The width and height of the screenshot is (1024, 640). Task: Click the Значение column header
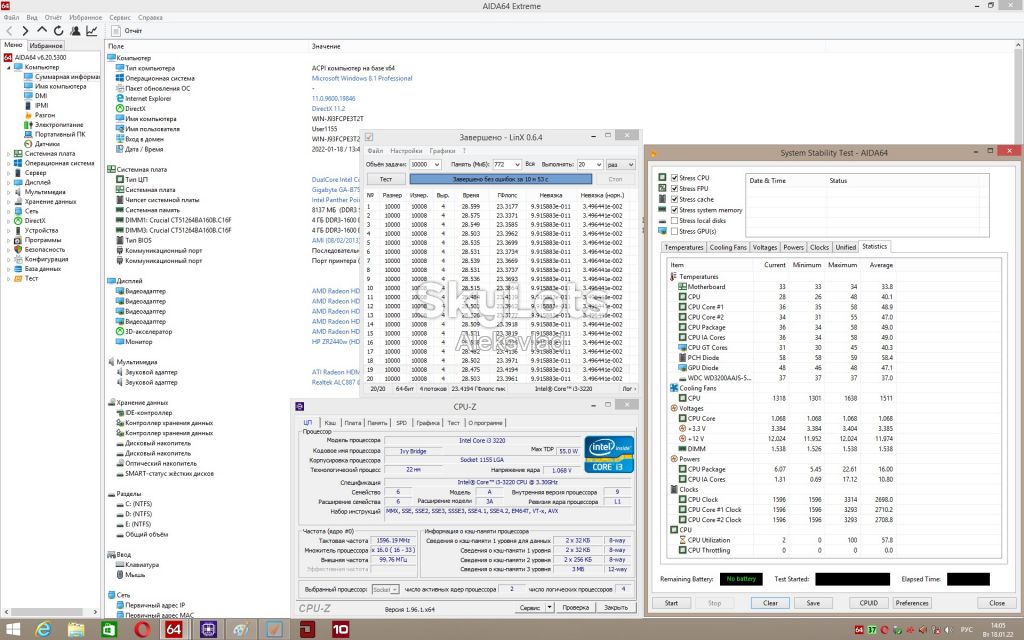pos(326,46)
